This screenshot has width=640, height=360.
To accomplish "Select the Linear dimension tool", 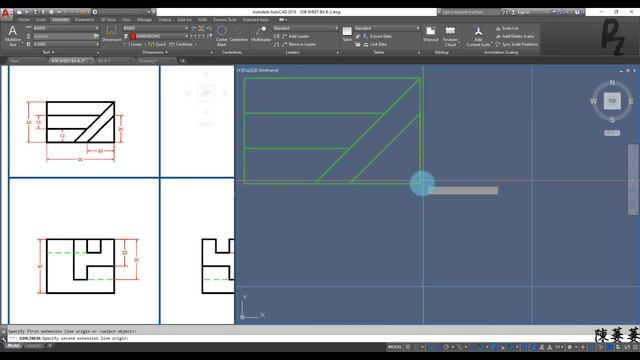I will [x=133, y=44].
